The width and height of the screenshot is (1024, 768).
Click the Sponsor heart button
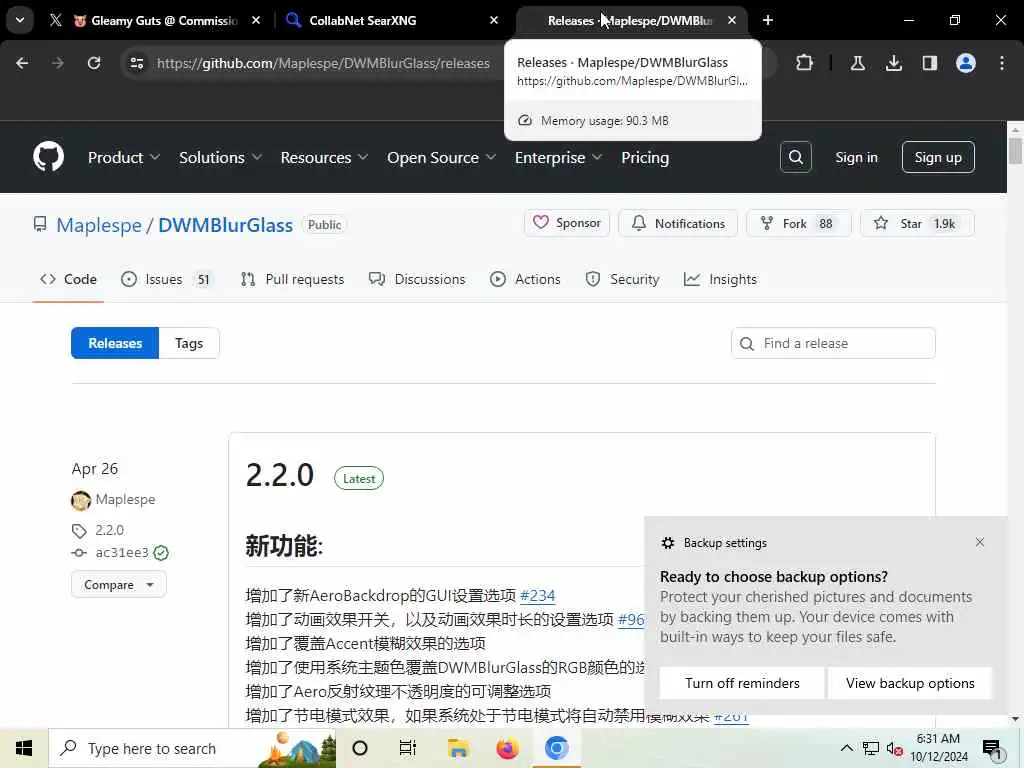click(x=567, y=223)
